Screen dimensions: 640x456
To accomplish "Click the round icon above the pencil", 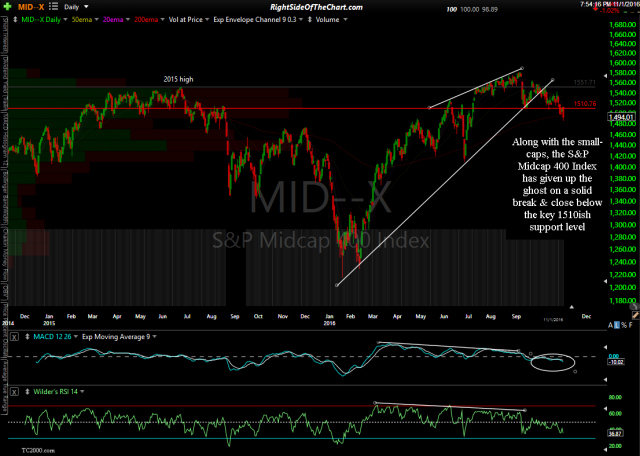I will (634, 306).
